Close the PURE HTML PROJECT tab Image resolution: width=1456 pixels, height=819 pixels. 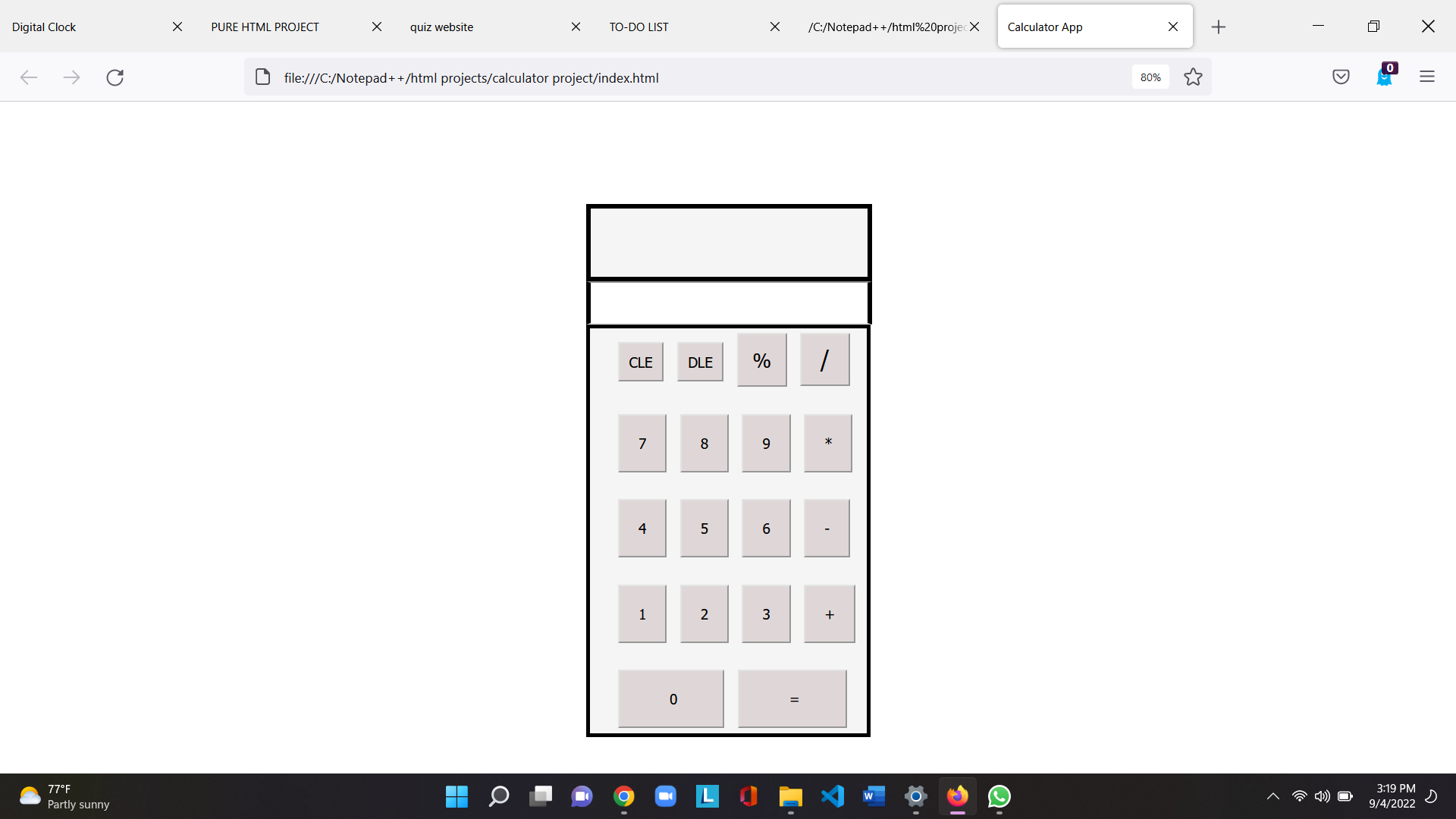(377, 27)
